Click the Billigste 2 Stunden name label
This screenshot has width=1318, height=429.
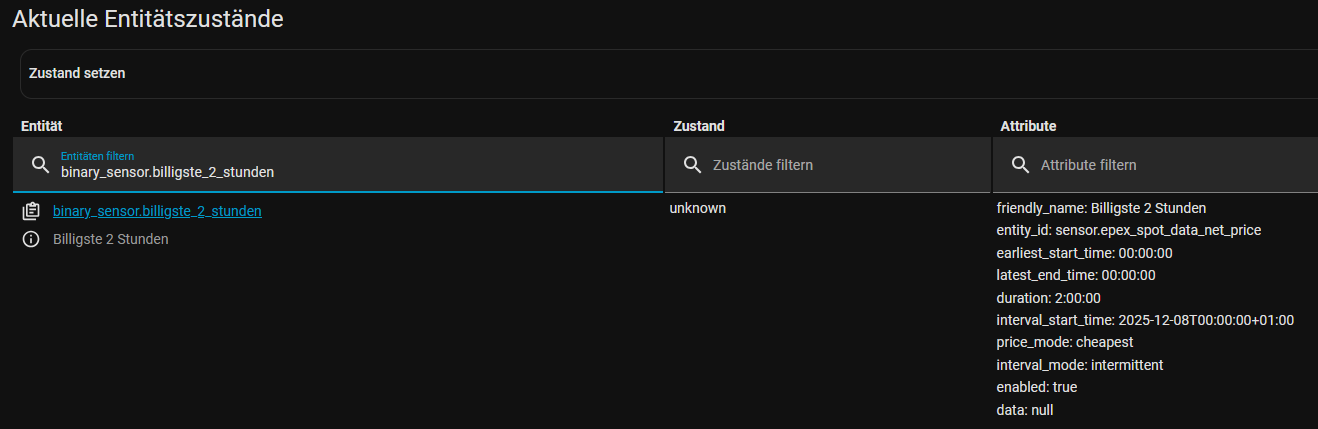tap(111, 239)
